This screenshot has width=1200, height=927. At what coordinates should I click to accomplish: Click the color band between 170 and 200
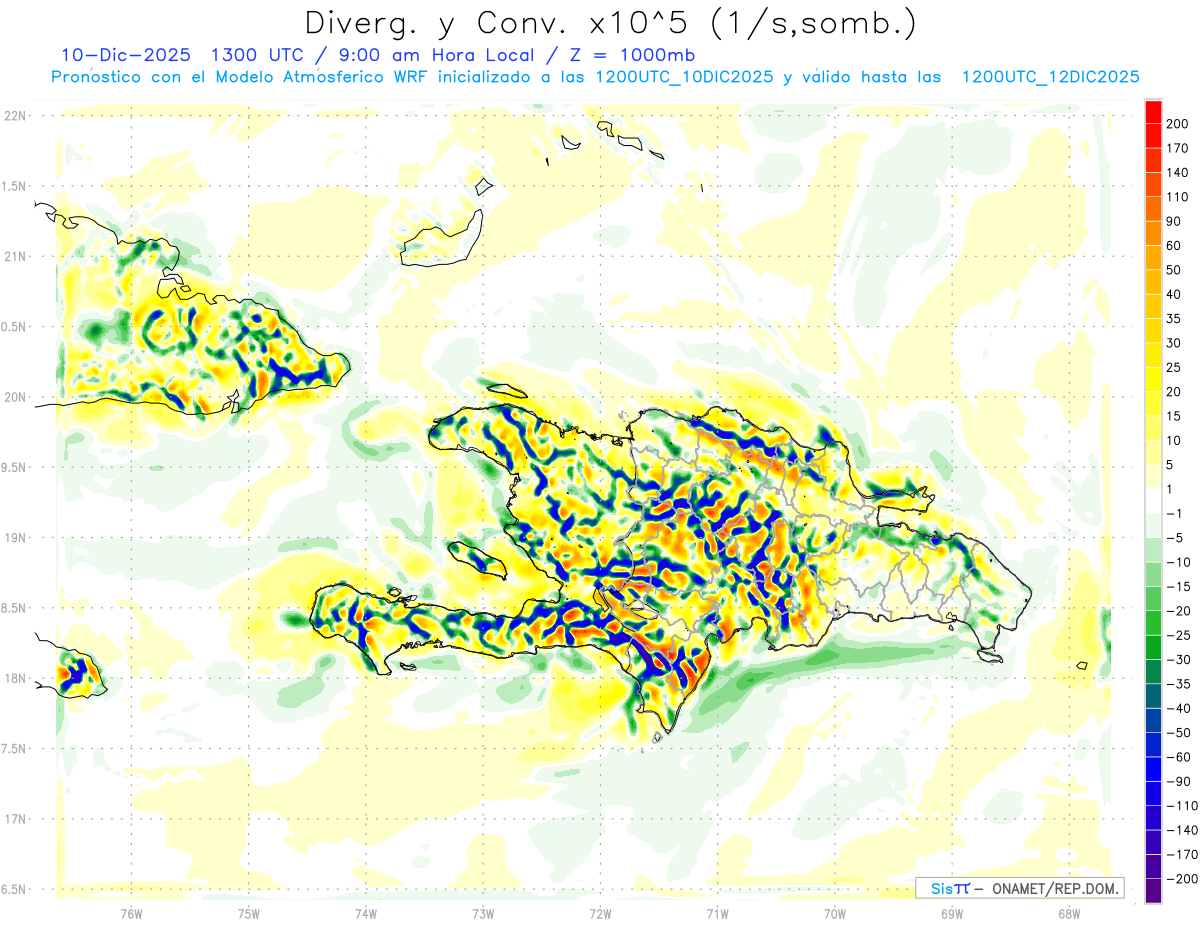(x=1153, y=136)
